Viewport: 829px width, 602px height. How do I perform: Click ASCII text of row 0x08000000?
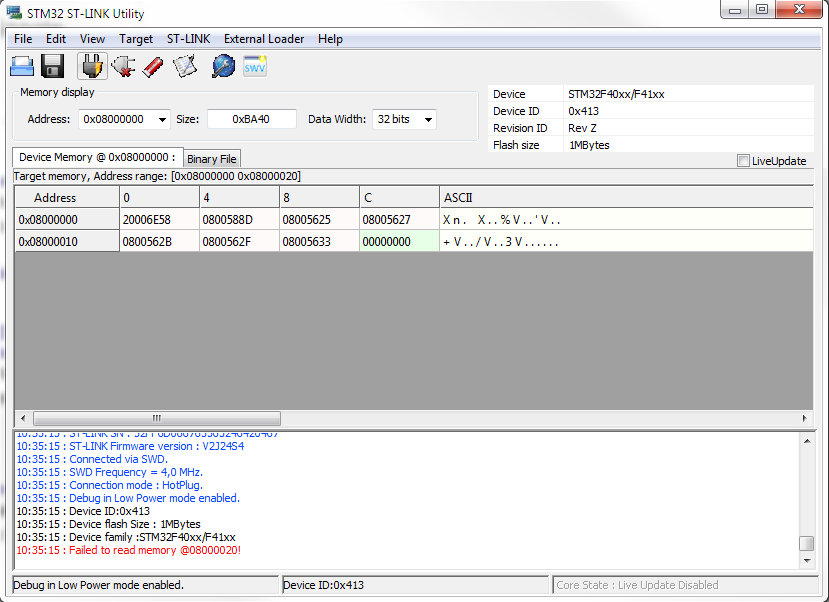pos(502,220)
